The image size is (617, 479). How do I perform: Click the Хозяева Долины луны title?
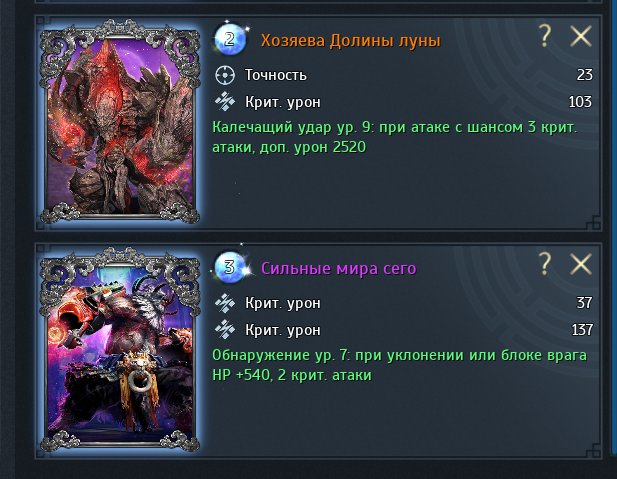click(x=351, y=40)
